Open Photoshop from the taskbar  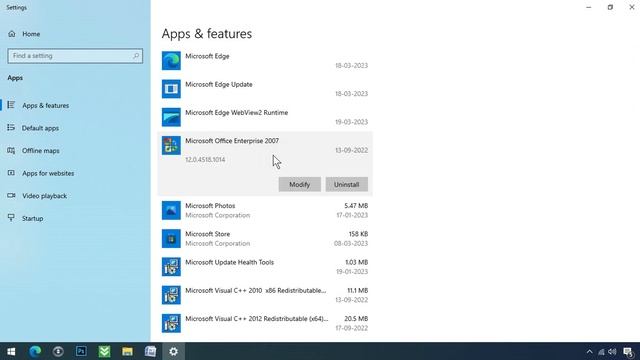pos(81,351)
